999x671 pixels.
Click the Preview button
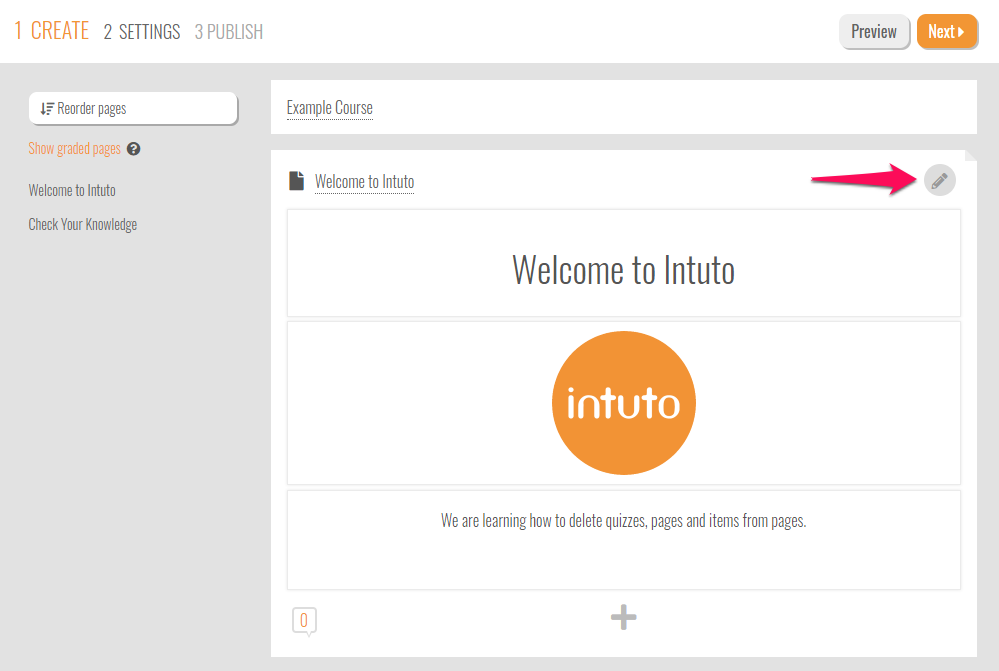874,32
